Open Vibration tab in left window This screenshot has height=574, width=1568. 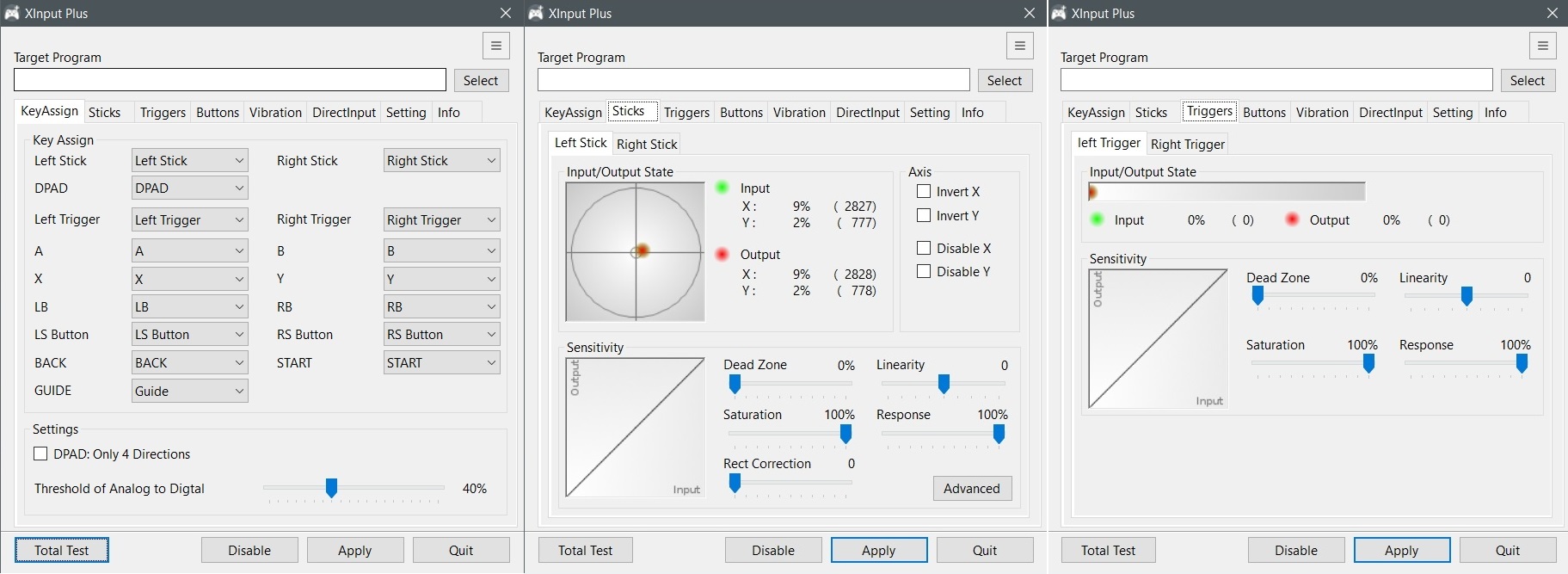coord(275,112)
